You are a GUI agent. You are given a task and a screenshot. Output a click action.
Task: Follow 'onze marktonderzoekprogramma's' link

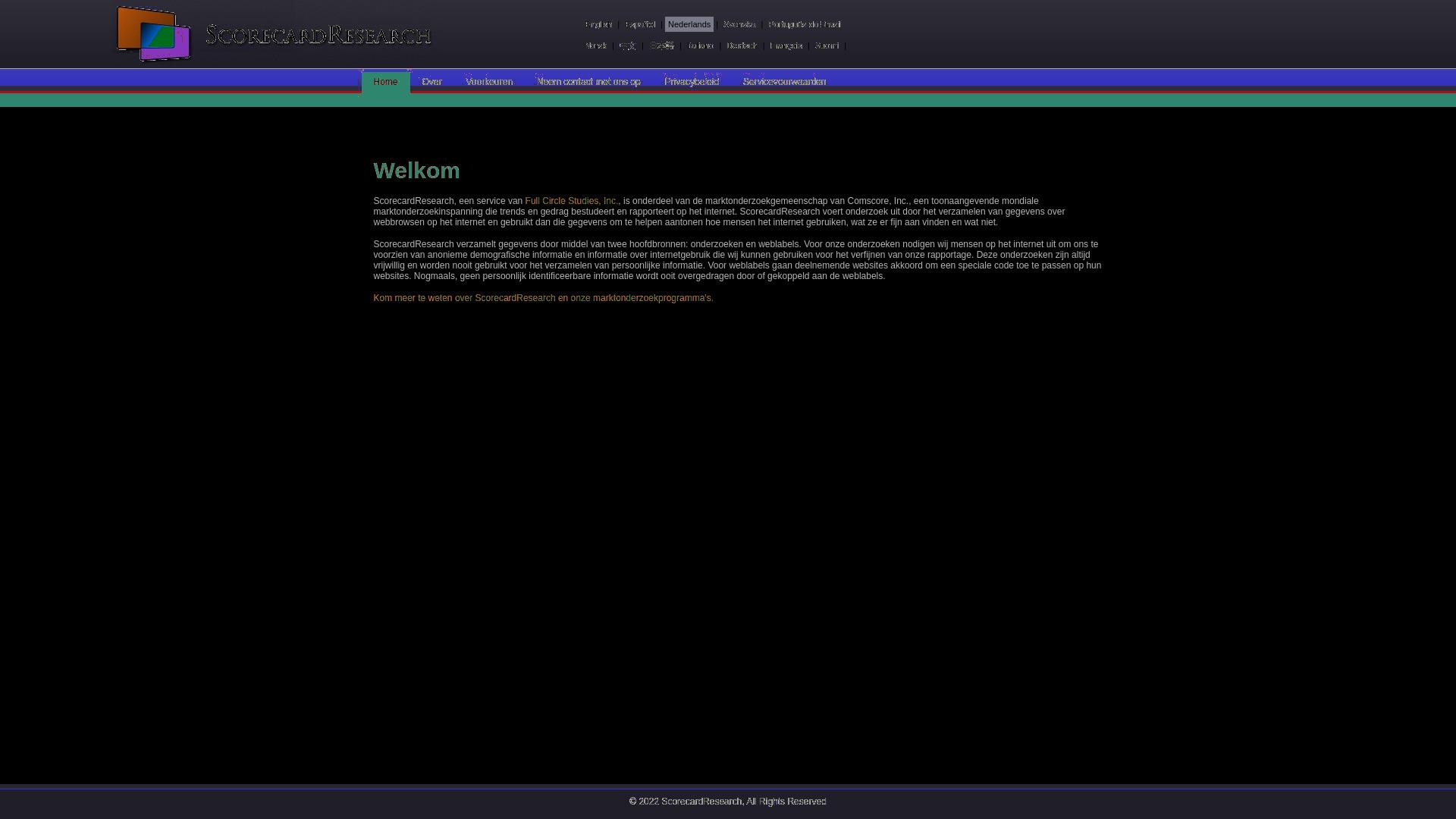(x=641, y=298)
